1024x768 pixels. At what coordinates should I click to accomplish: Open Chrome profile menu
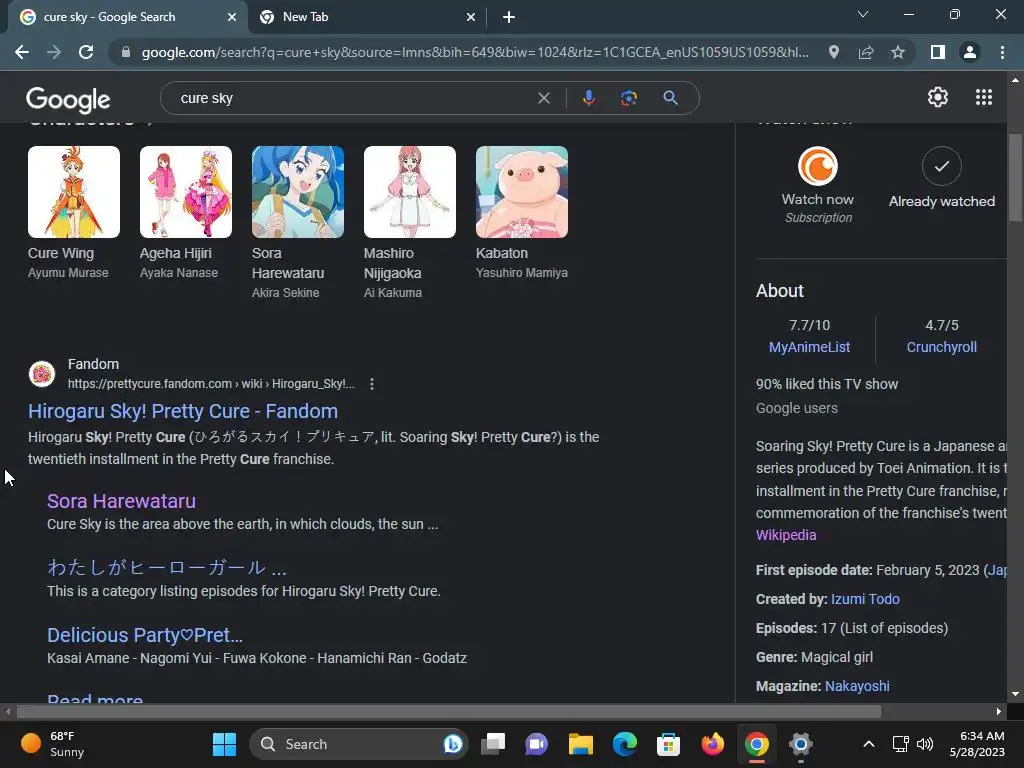click(970, 52)
